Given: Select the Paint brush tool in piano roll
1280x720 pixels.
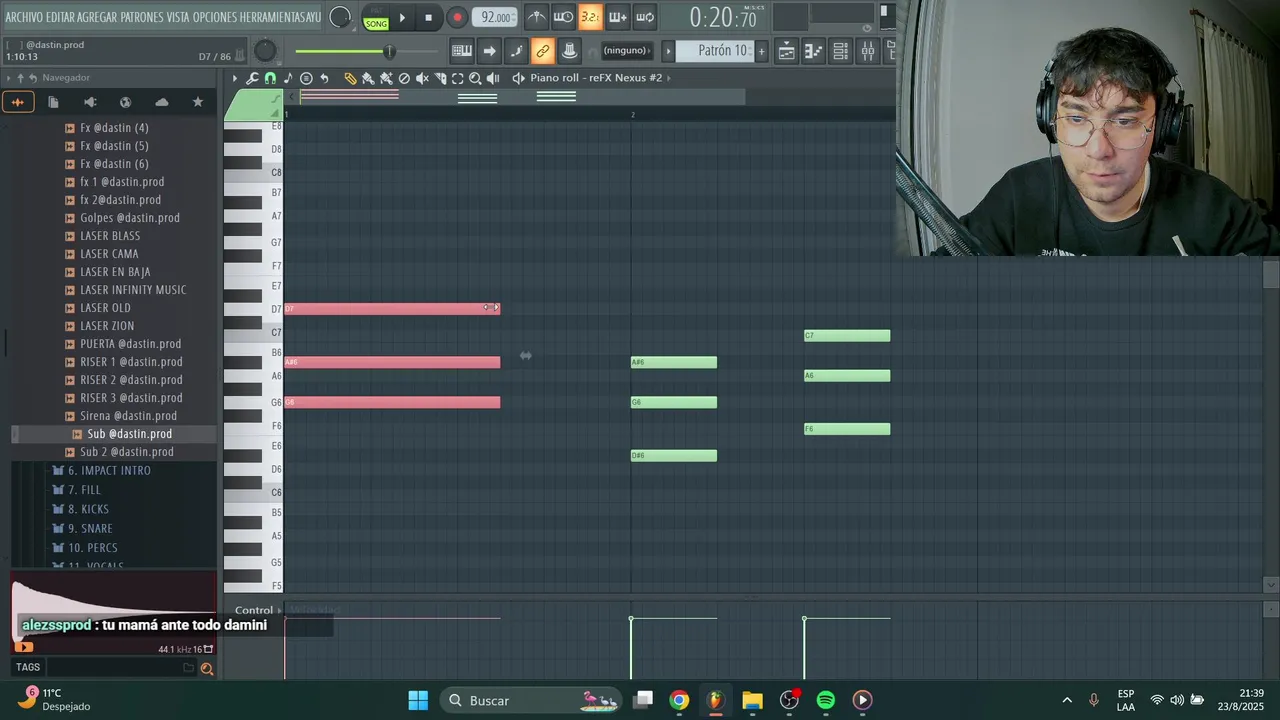Looking at the screenshot, I should tap(368, 78).
